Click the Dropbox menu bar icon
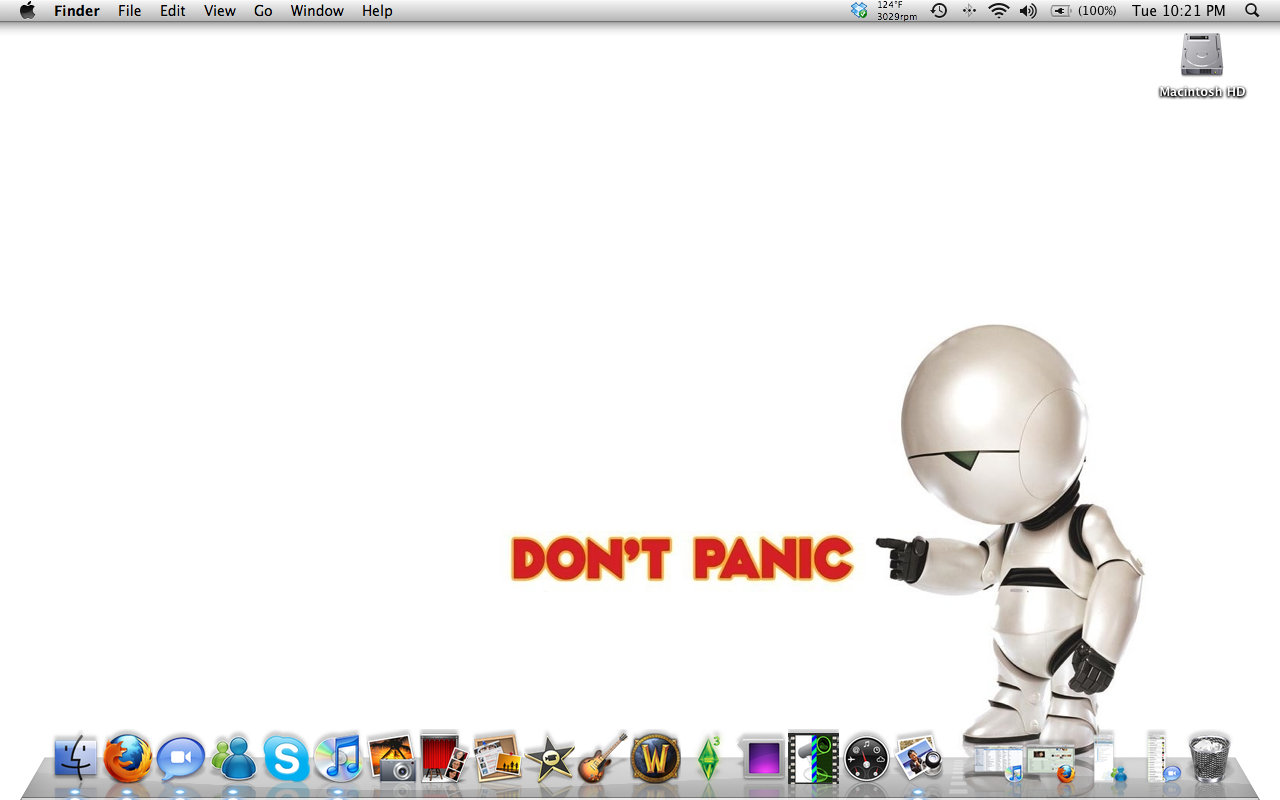Screen dimensions: 1280x800 [859, 11]
